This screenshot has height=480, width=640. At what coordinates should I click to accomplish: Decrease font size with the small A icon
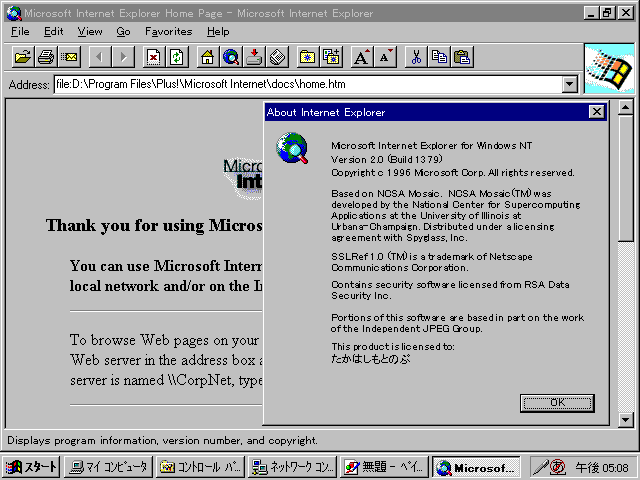[x=385, y=57]
